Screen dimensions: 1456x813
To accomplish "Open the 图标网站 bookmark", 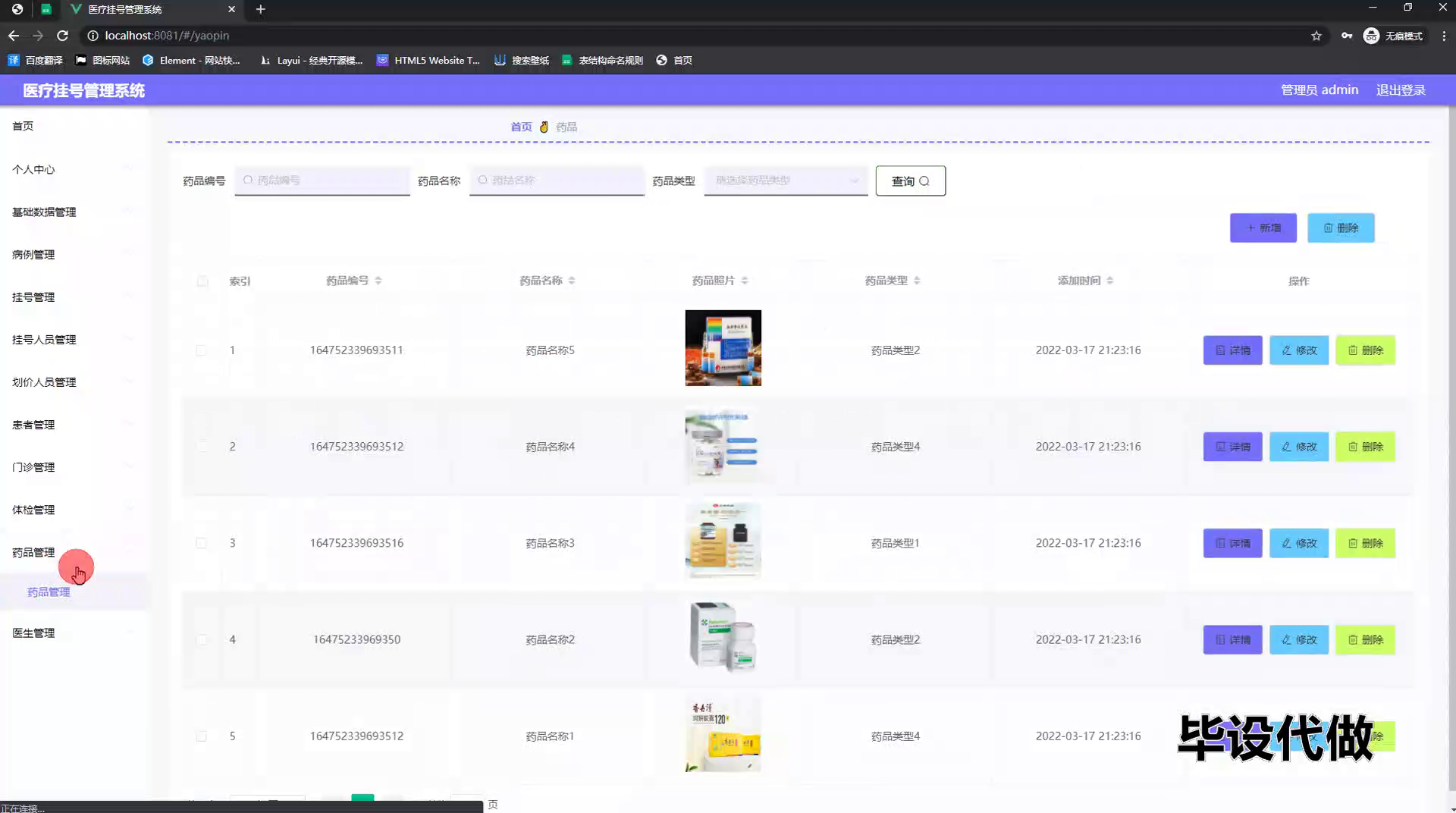I will point(102,60).
